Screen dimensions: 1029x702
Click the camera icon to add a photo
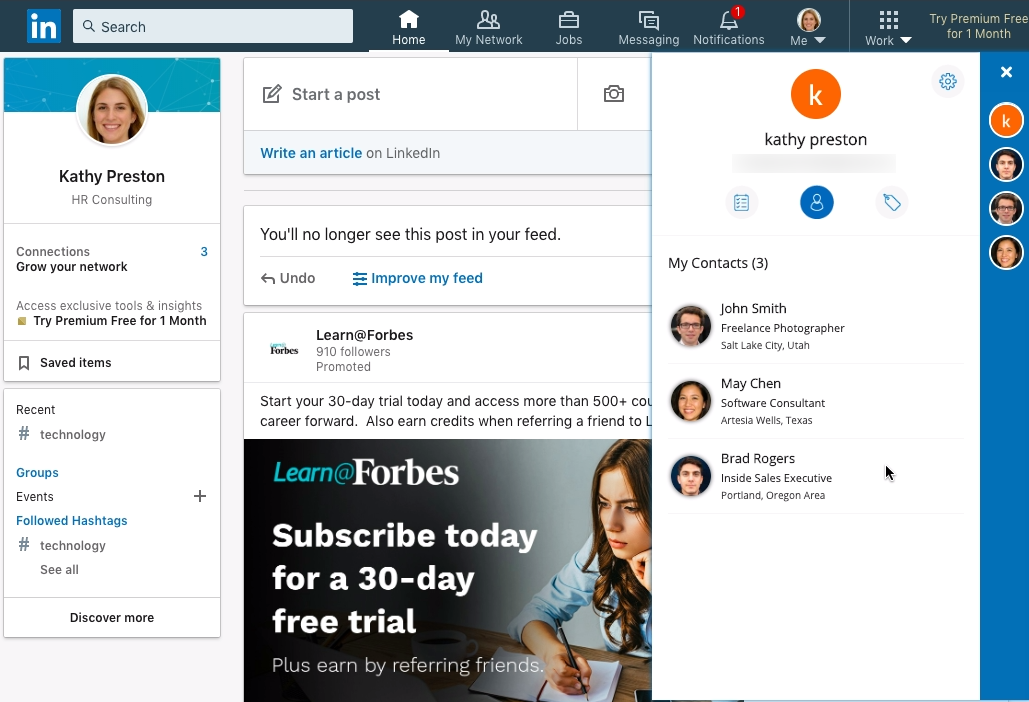(x=613, y=91)
